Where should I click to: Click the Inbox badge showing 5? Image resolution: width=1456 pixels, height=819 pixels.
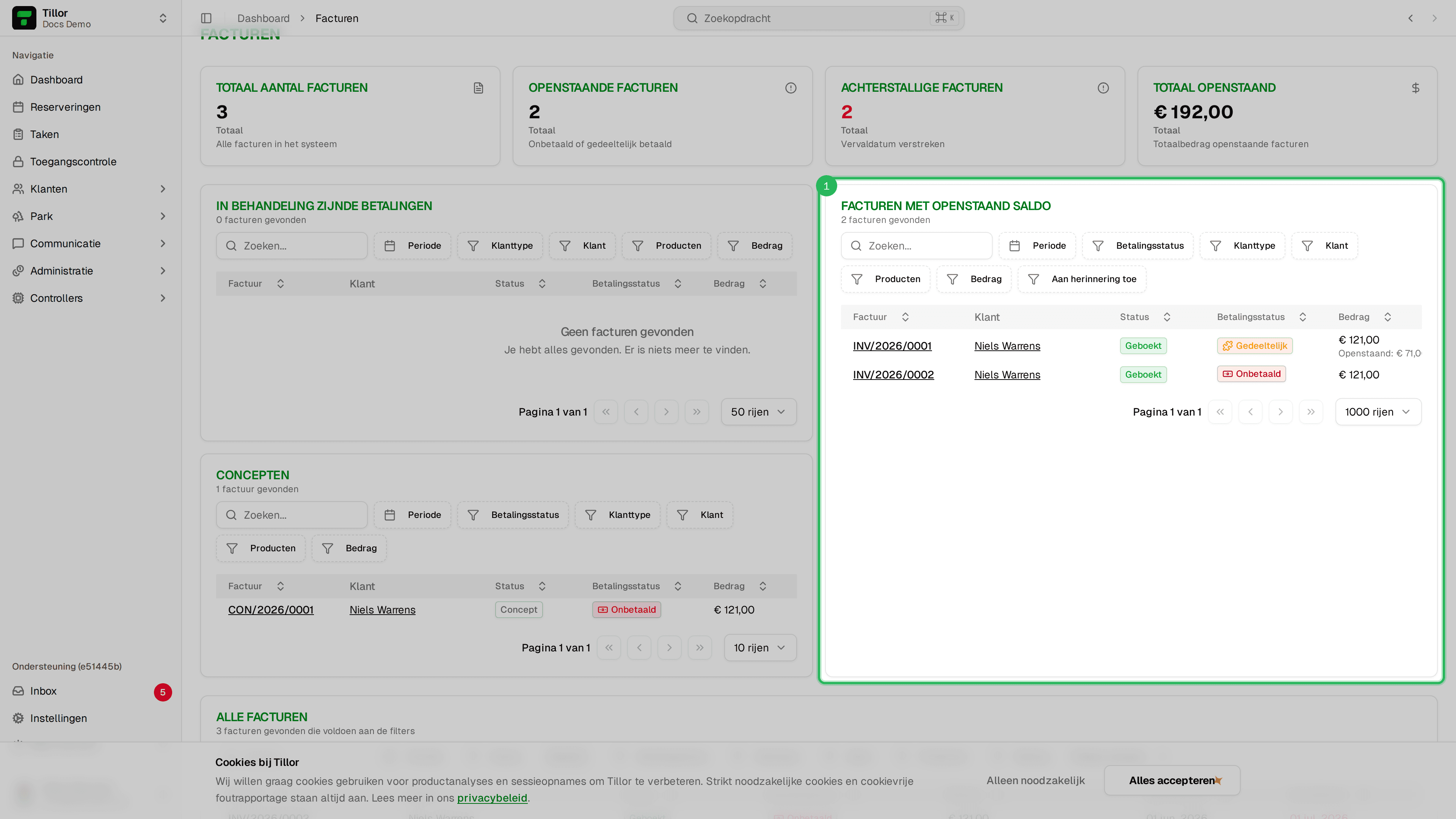coord(163,692)
